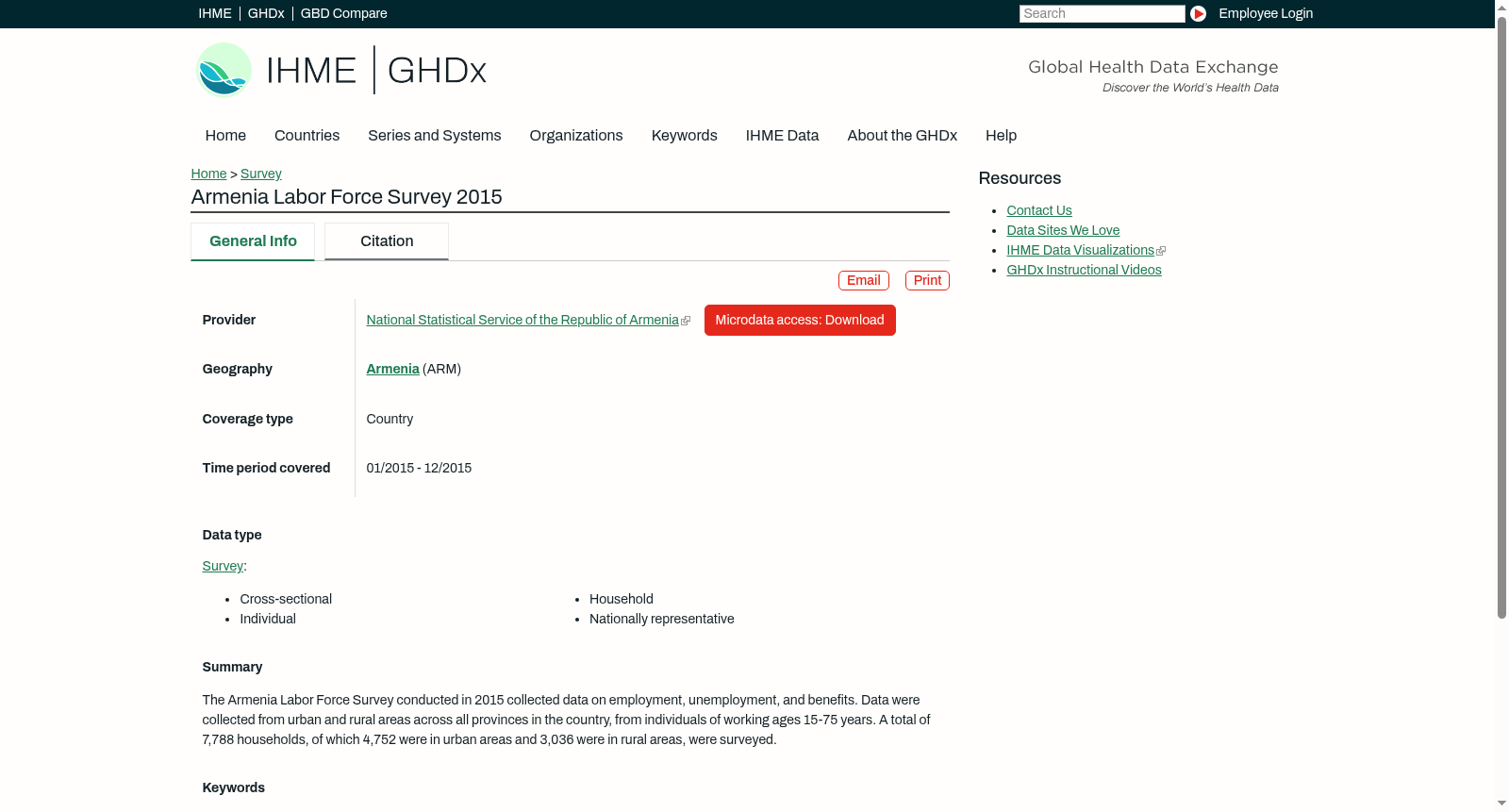The width and height of the screenshot is (1509, 812).
Task: Open IHME Data Visualizations link
Action: [x=1080, y=250]
